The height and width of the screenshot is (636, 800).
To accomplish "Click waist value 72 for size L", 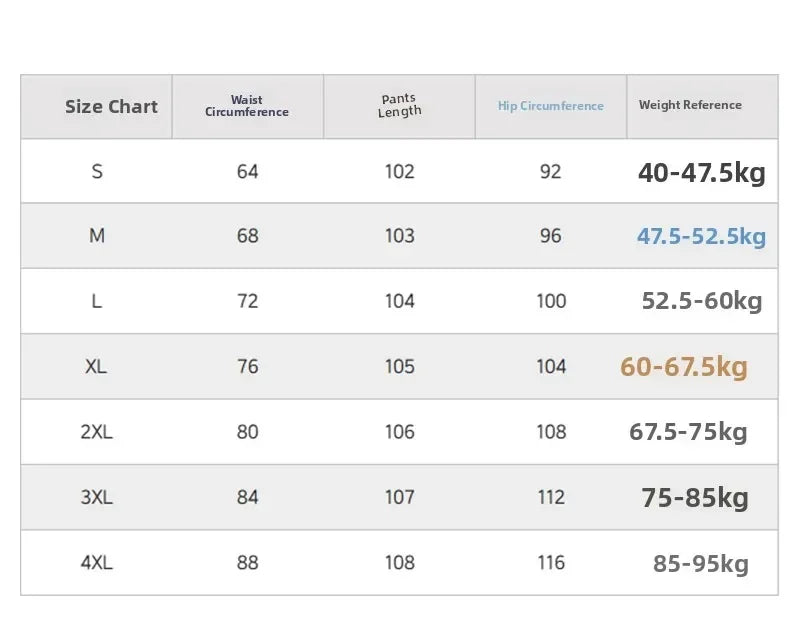I will click(x=247, y=301).
